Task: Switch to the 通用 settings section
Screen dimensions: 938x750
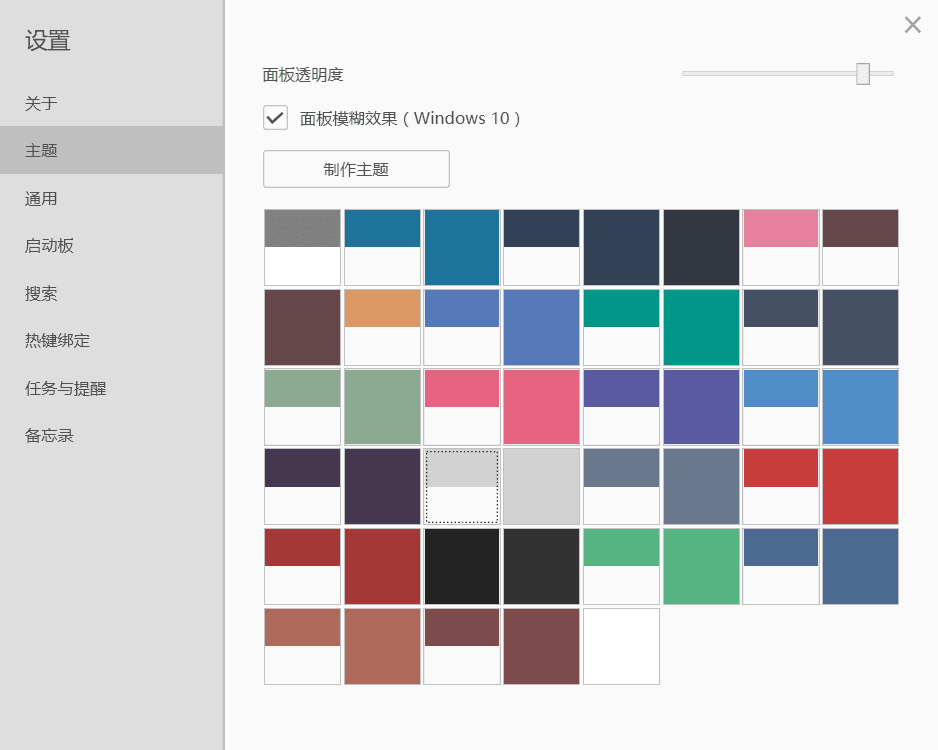Action: click(41, 199)
